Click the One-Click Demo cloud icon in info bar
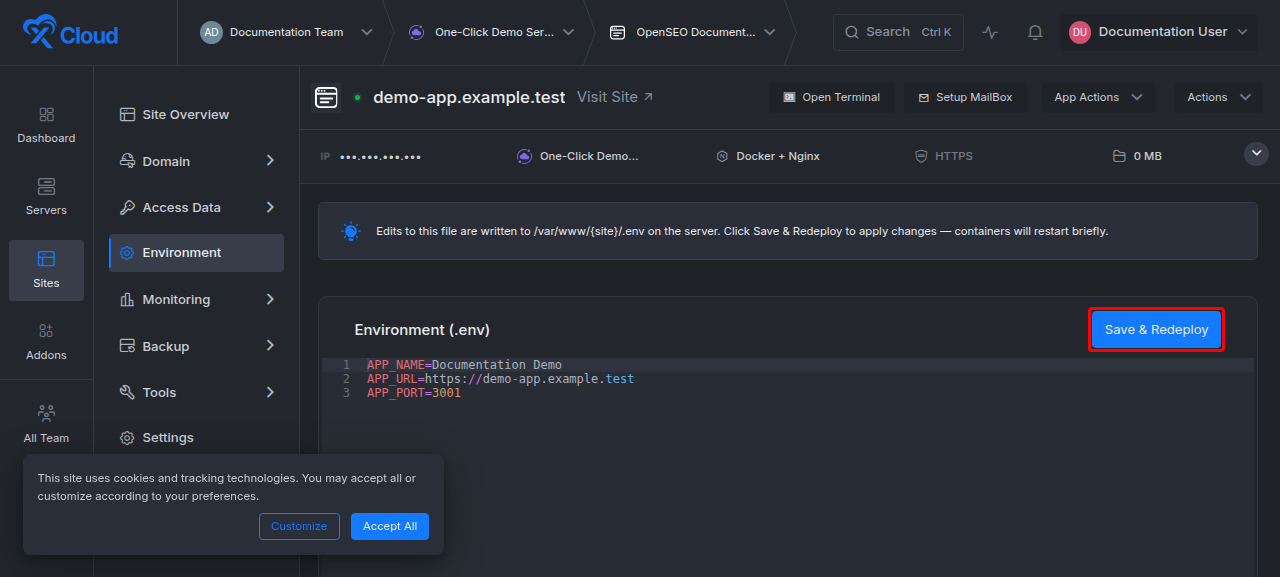This screenshot has width=1280, height=577. (524, 156)
